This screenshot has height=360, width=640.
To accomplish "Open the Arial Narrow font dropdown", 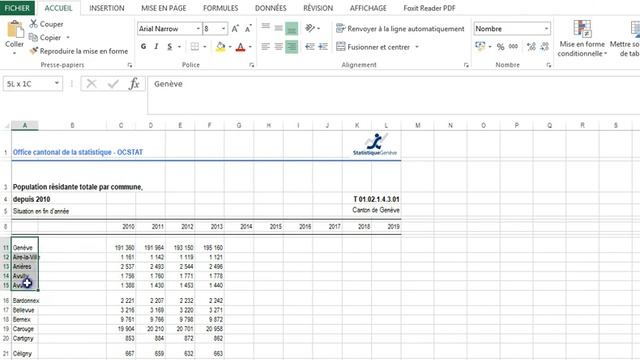I will 198,29.
